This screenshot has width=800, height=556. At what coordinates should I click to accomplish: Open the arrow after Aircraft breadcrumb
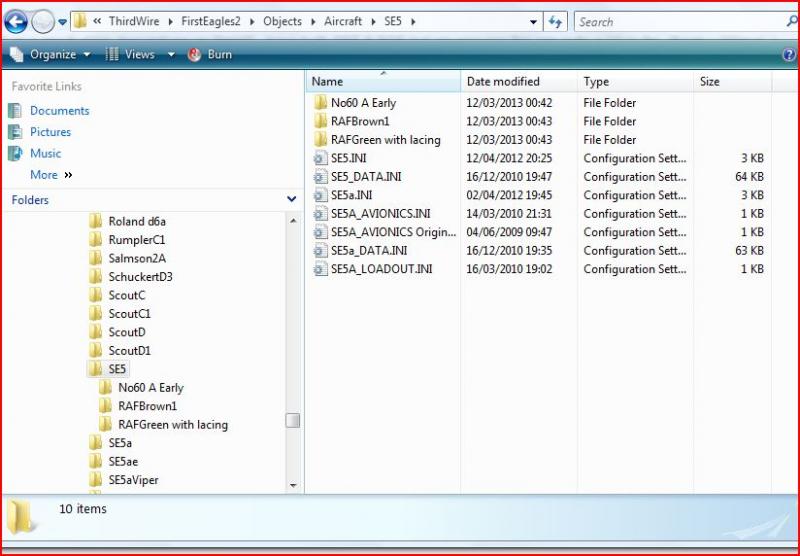pos(373,22)
